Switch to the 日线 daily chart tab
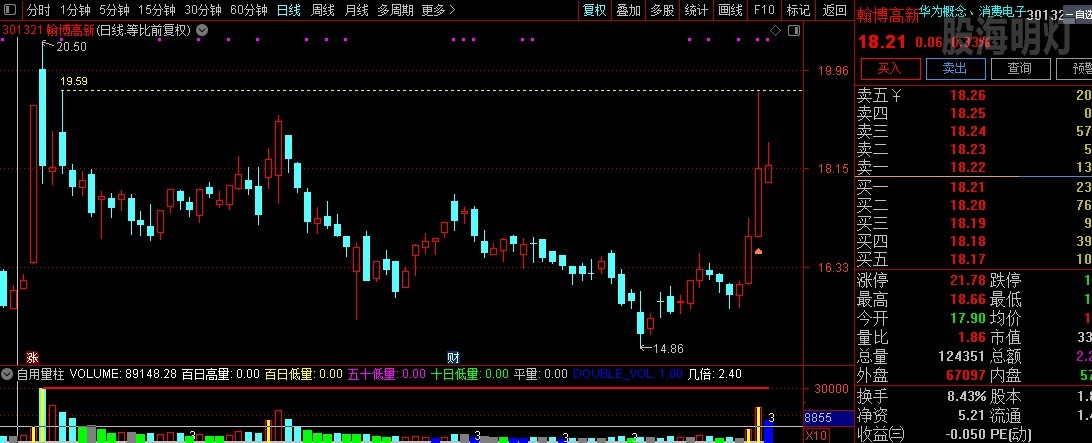1092x443 pixels. coord(288,11)
